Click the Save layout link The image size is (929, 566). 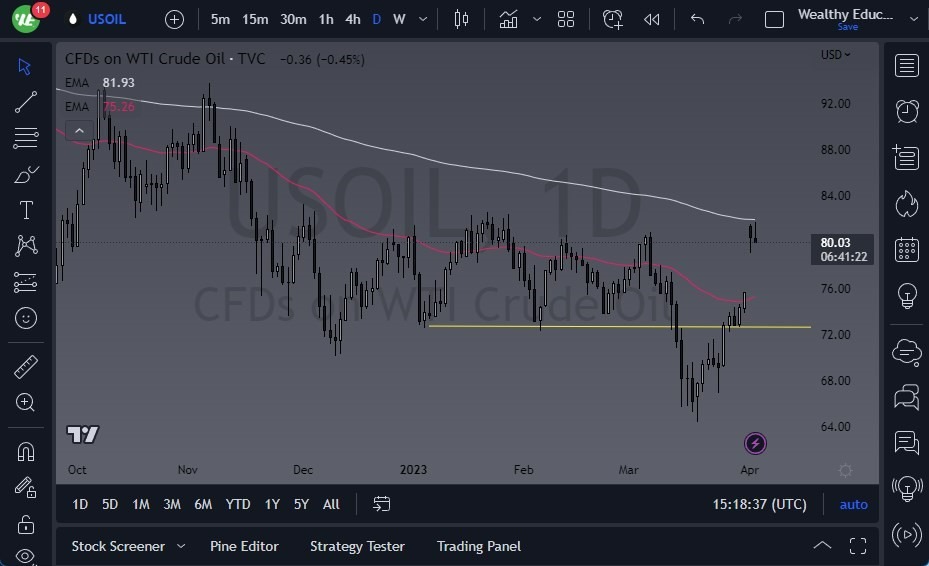click(847, 27)
